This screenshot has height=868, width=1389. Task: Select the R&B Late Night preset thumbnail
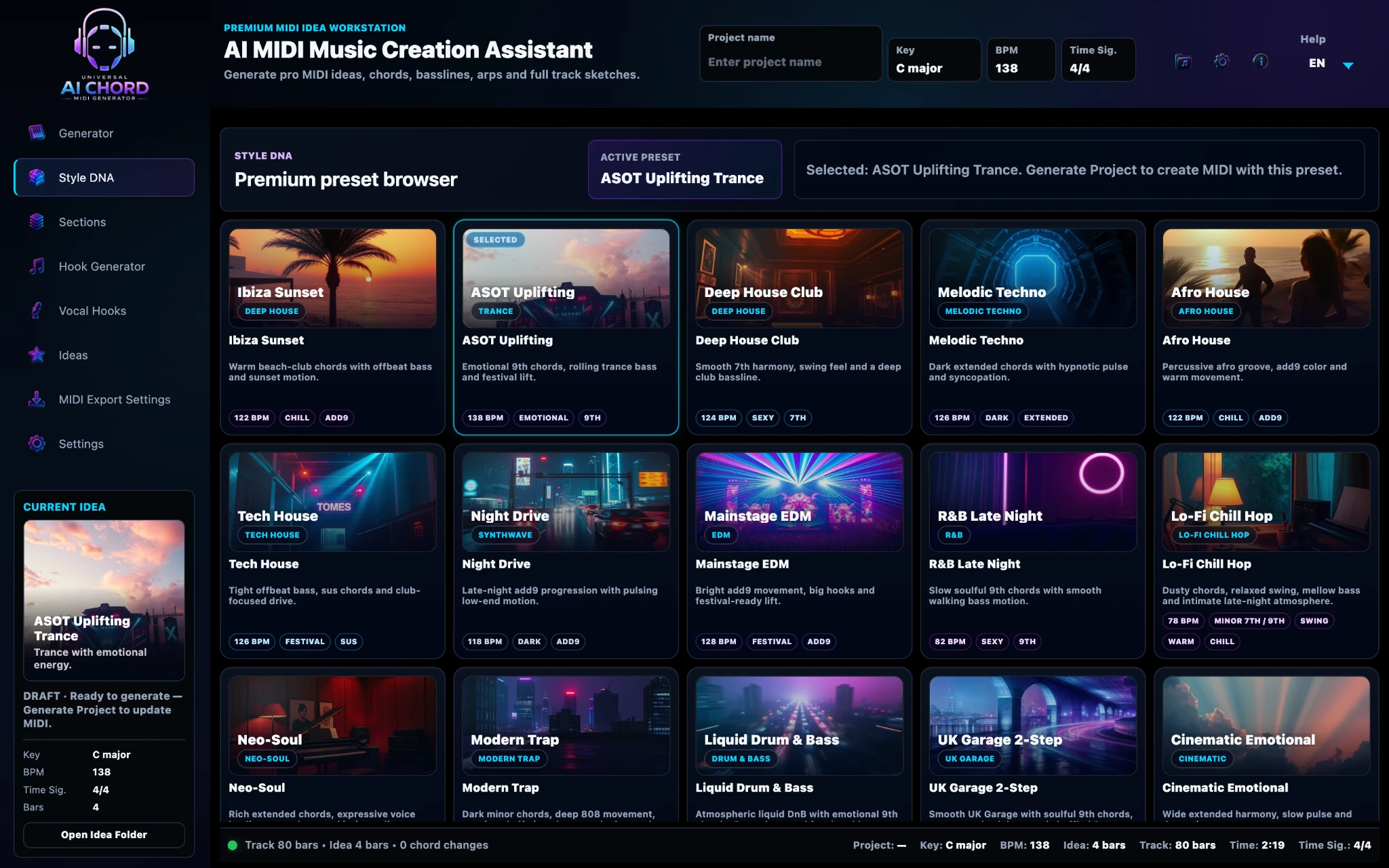[x=1032, y=502]
